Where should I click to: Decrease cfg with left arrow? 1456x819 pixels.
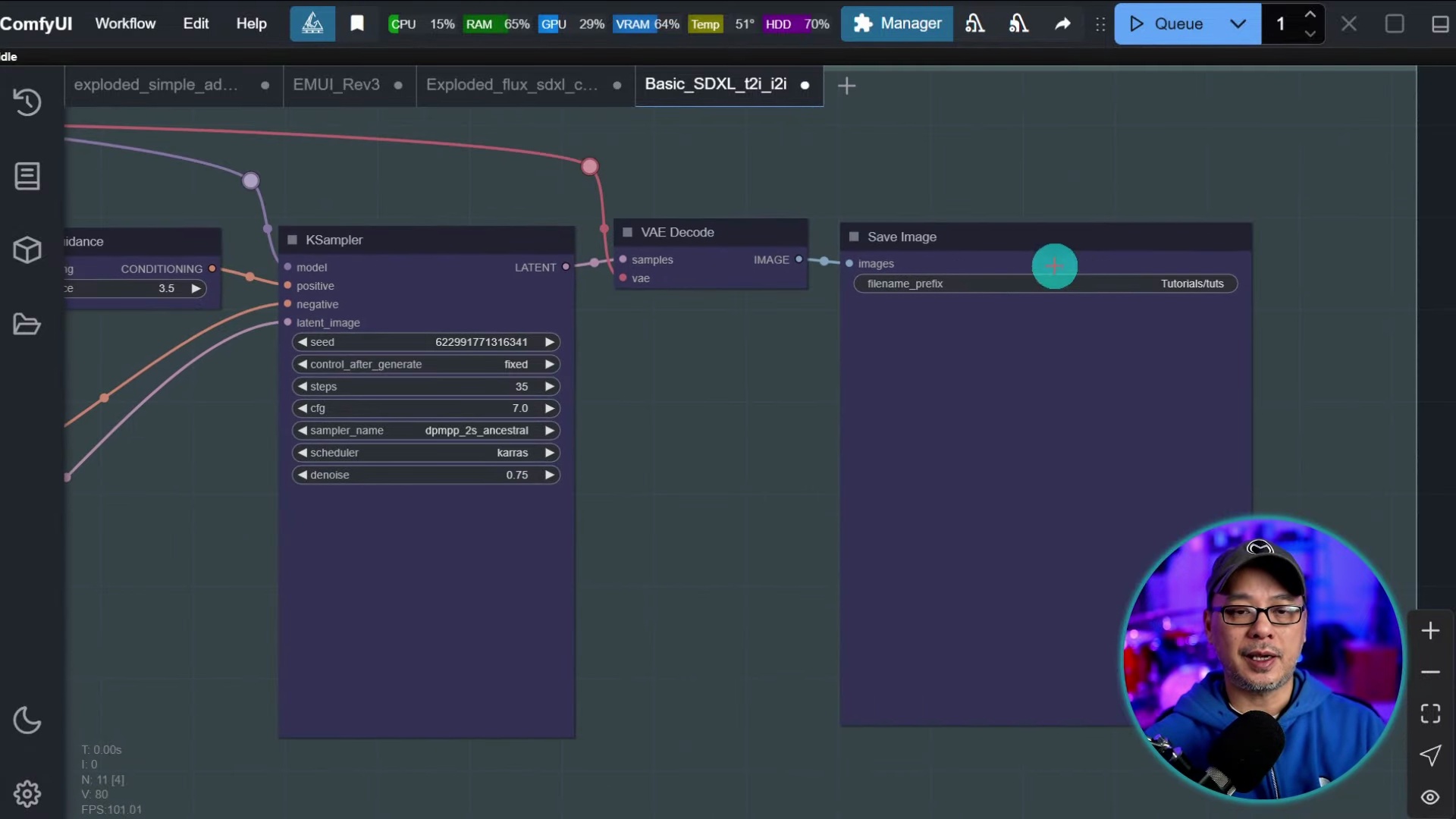point(303,408)
